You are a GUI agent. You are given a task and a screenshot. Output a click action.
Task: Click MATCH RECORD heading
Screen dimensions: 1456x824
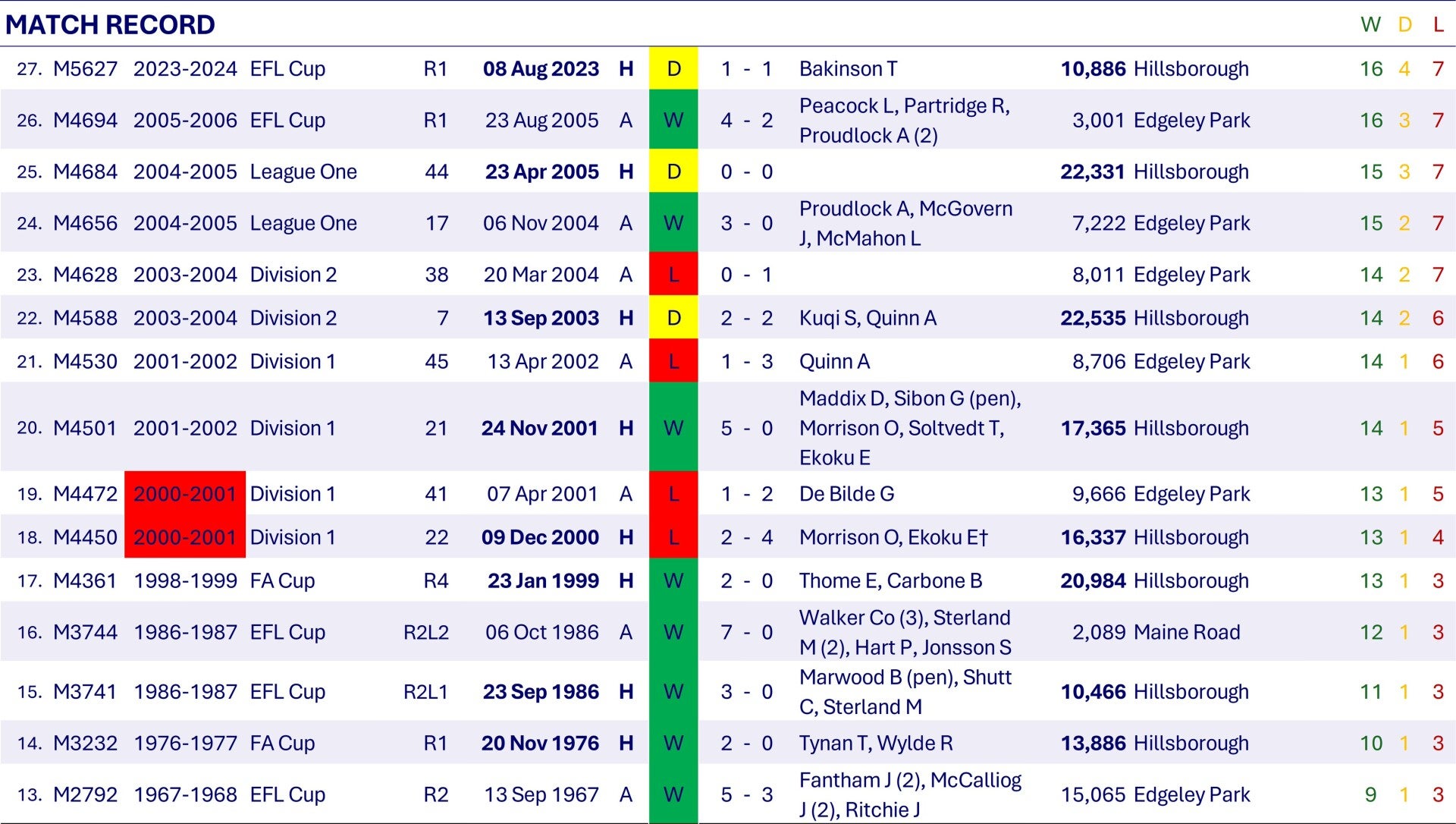111,25
